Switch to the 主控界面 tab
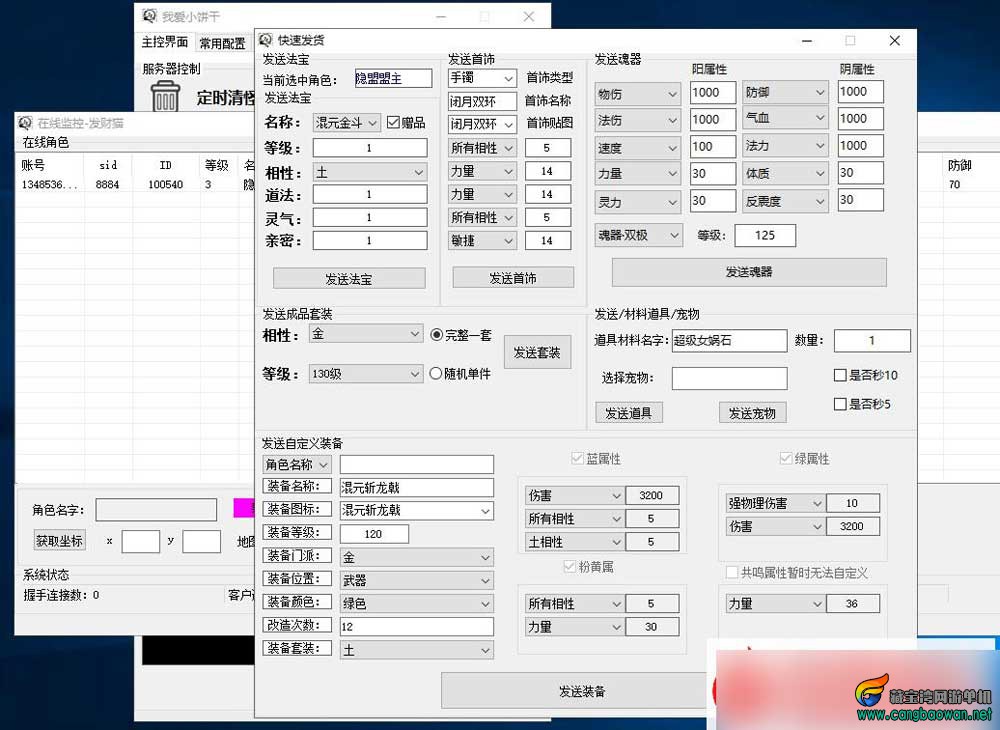1000x730 pixels. coord(165,42)
